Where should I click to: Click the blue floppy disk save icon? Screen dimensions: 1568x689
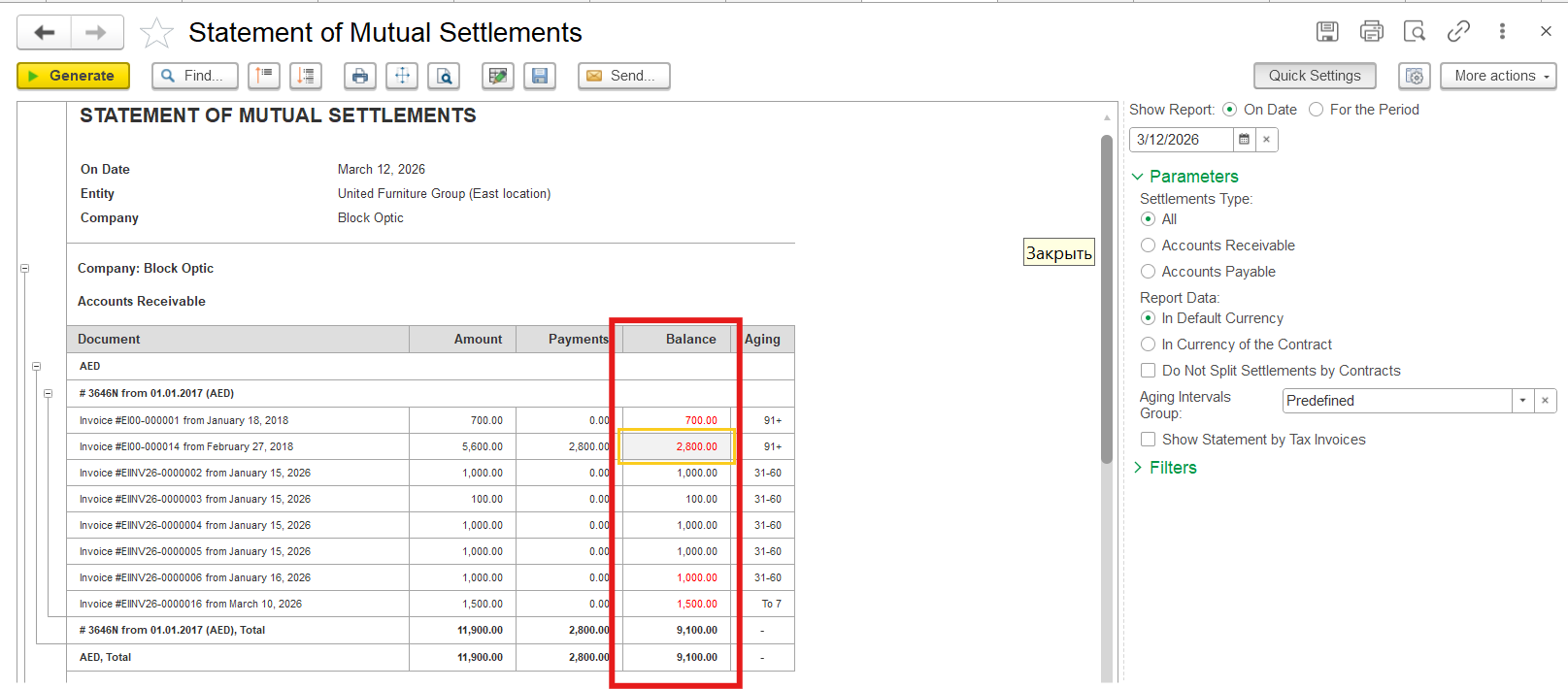point(540,76)
